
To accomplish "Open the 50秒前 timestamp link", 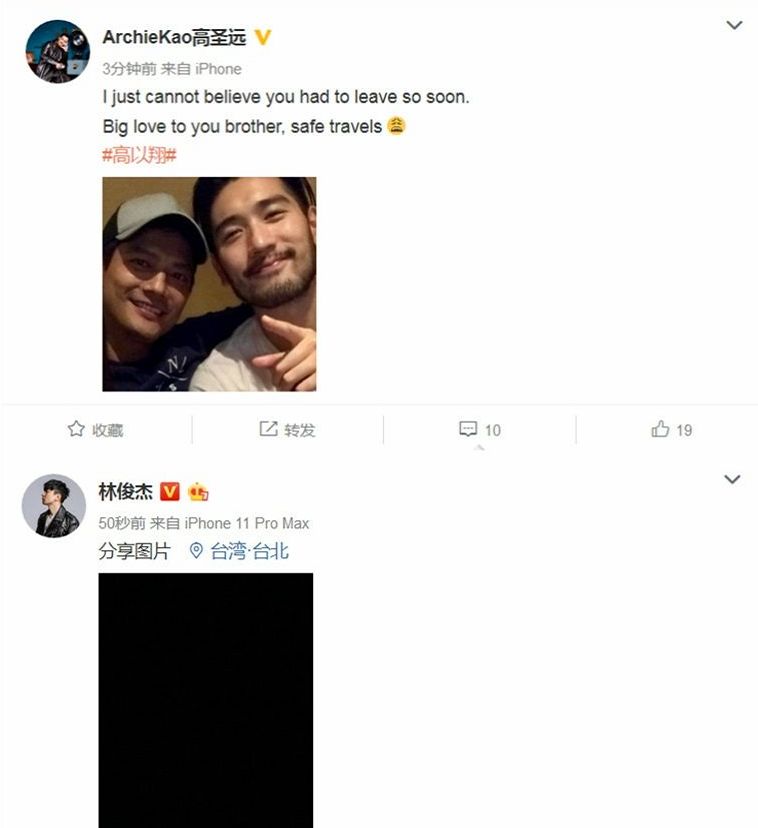I will [122, 523].
